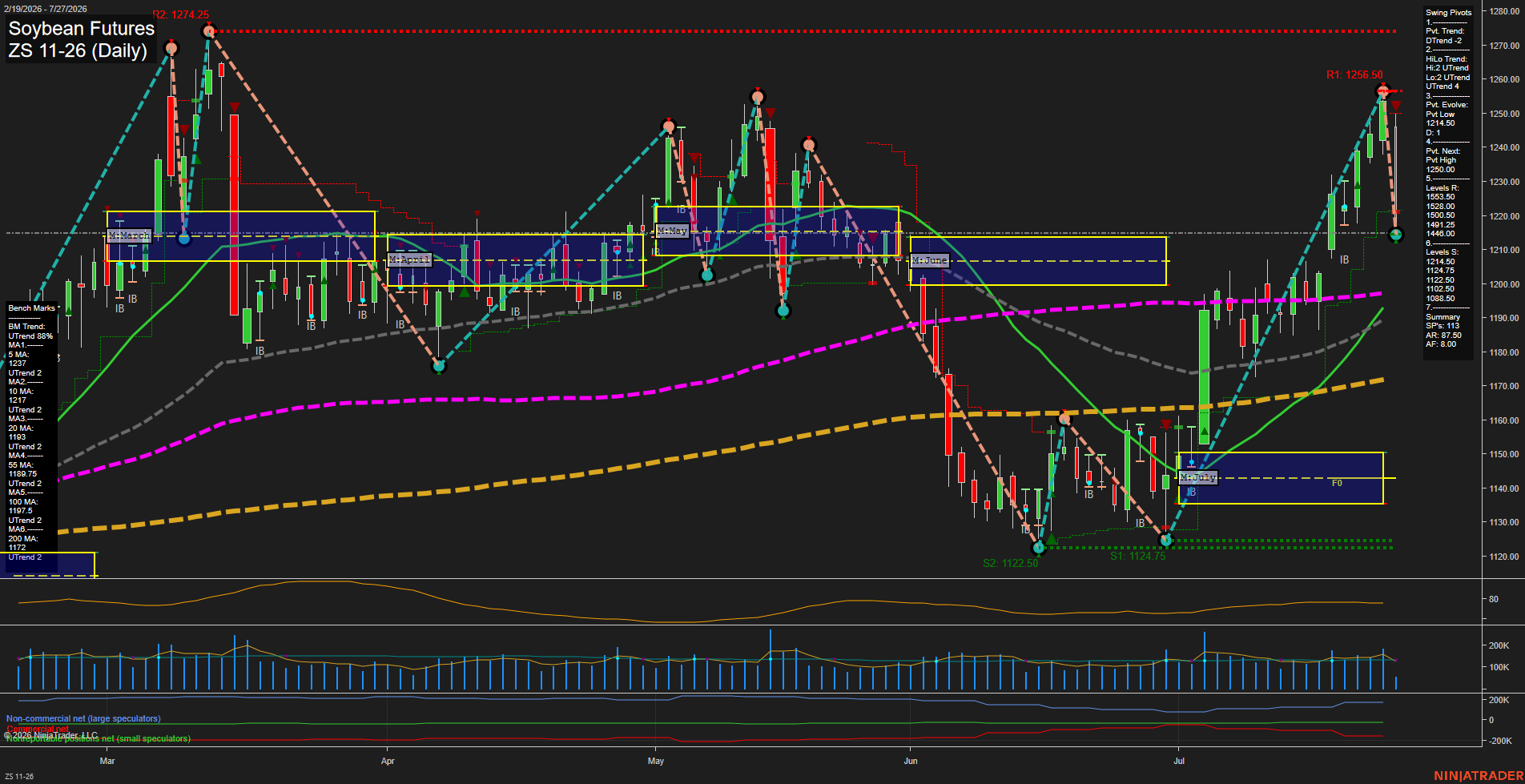
Task: Click the R1: 1256.50 resistance label
Action: point(1354,74)
